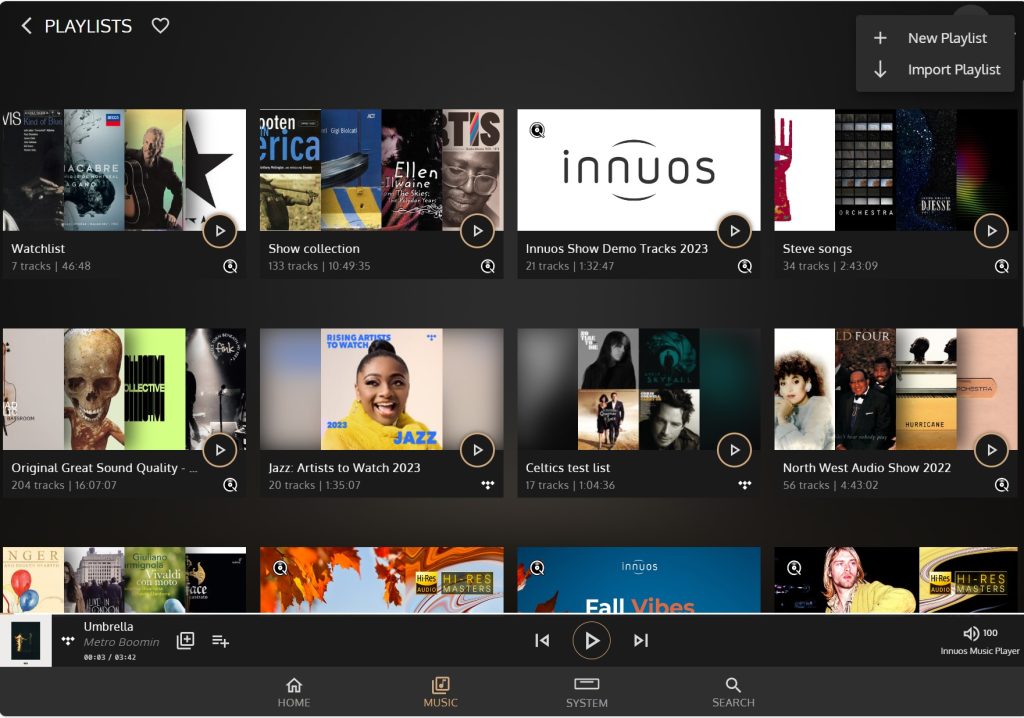The image size is (1024, 718).
Task: Go back using the arrow beside PLAYLISTS
Action: point(26,26)
